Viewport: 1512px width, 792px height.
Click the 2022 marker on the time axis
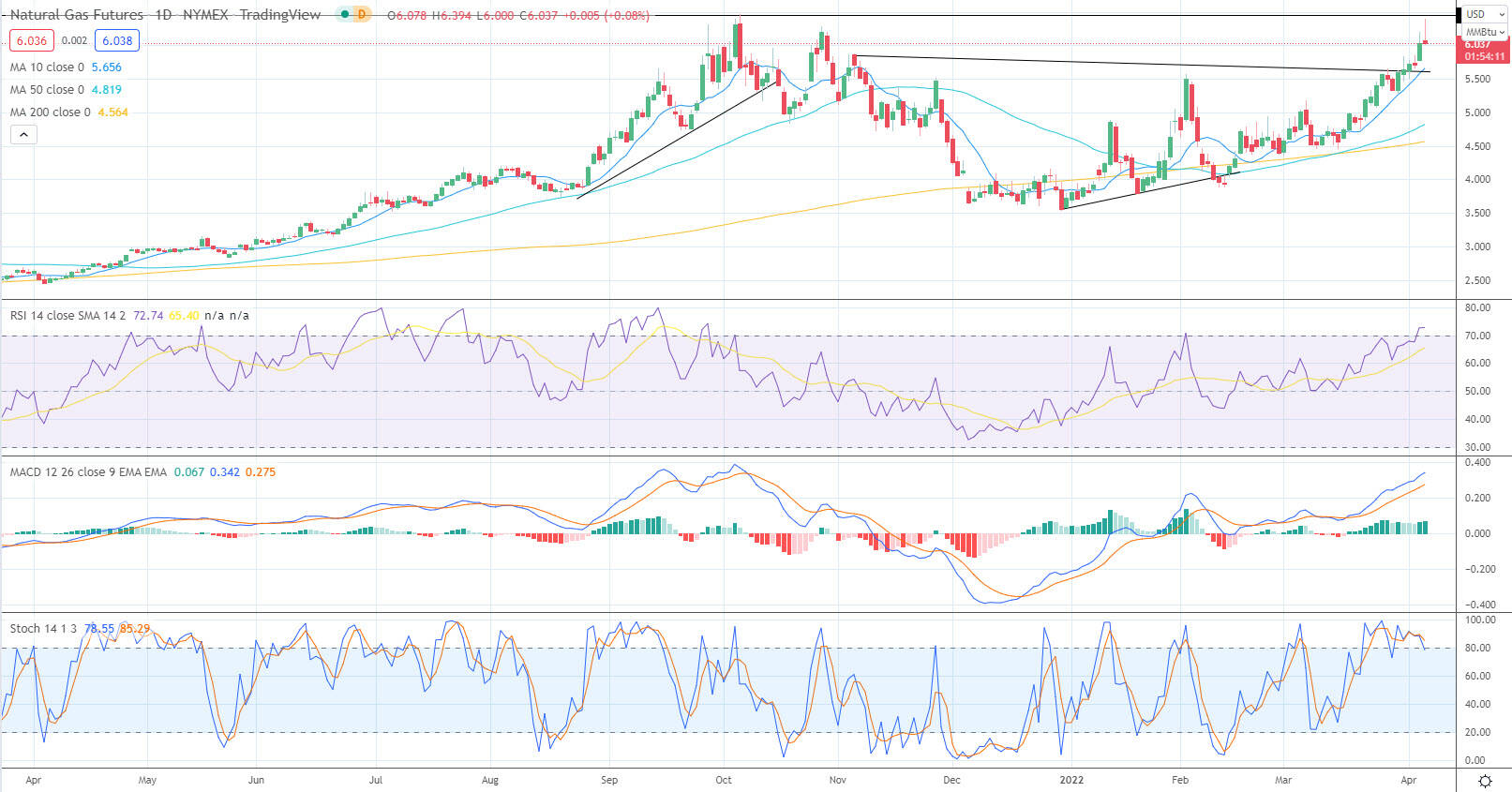pos(1071,780)
